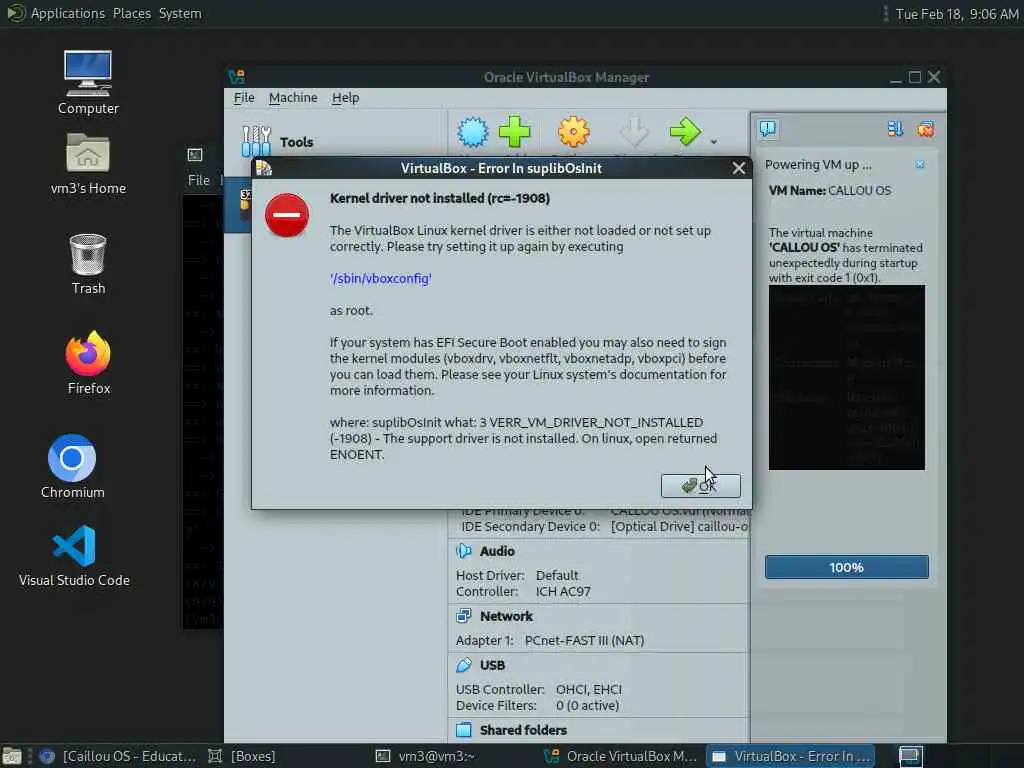The image size is (1024, 768).
Task: Click the green Start arrow icon
Action: 685,132
